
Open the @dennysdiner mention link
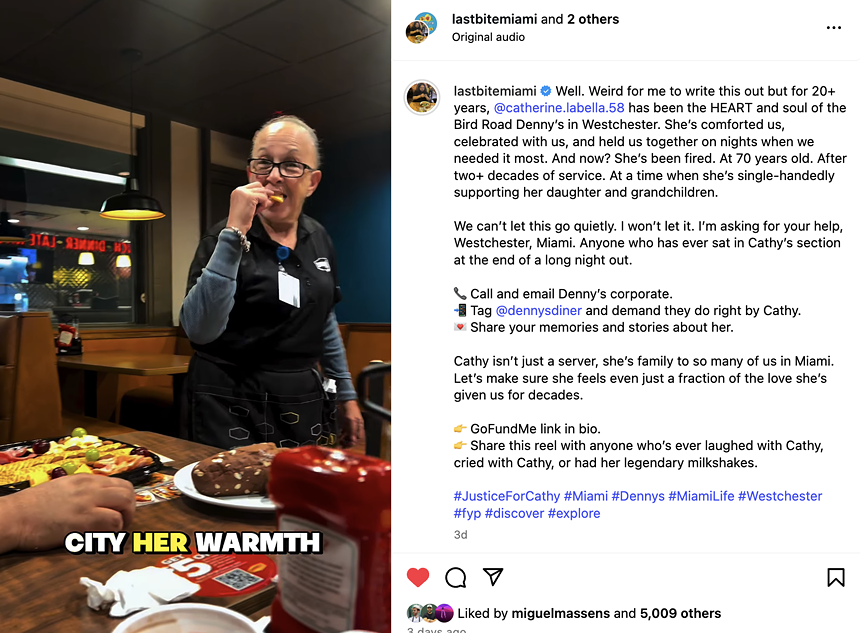coord(539,310)
